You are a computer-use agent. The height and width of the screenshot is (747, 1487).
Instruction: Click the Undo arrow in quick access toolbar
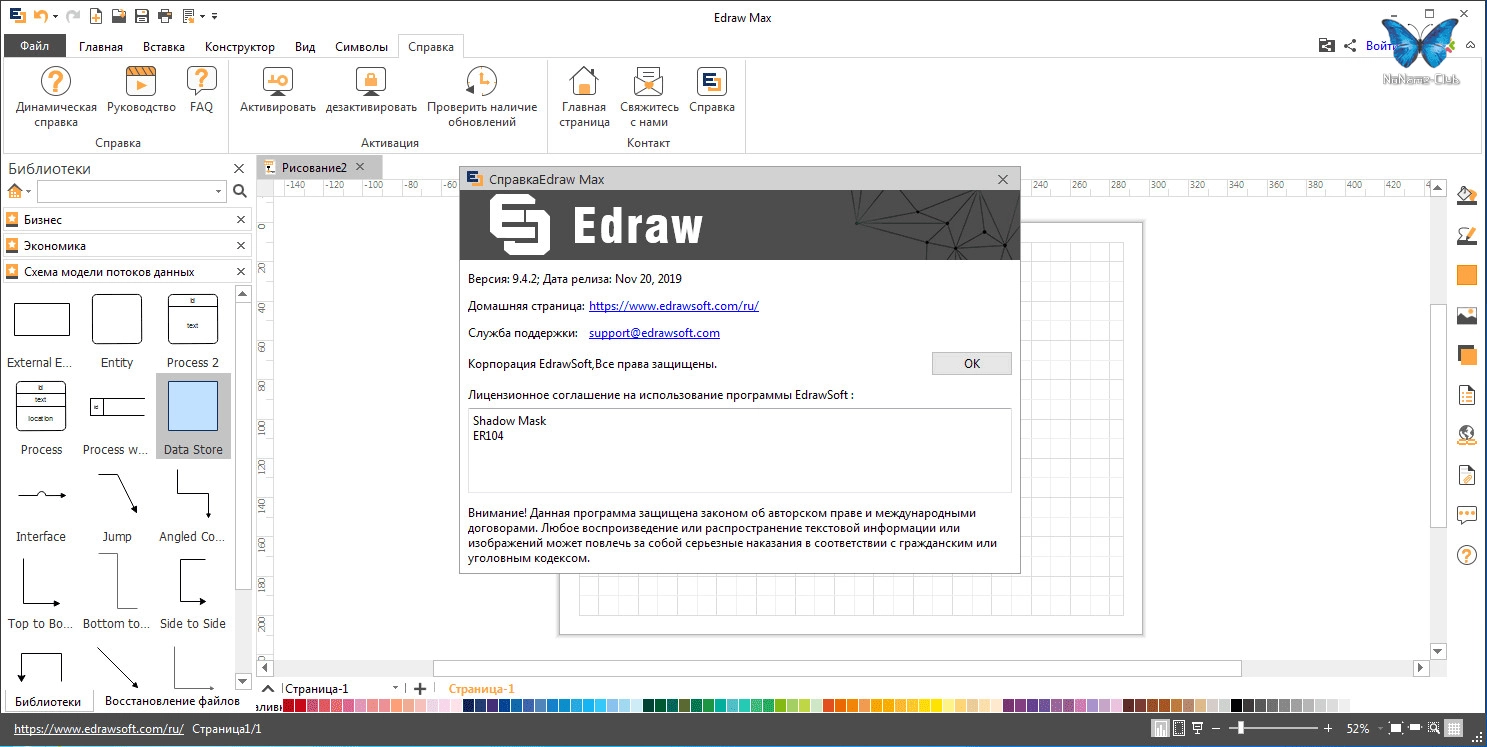point(41,16)
